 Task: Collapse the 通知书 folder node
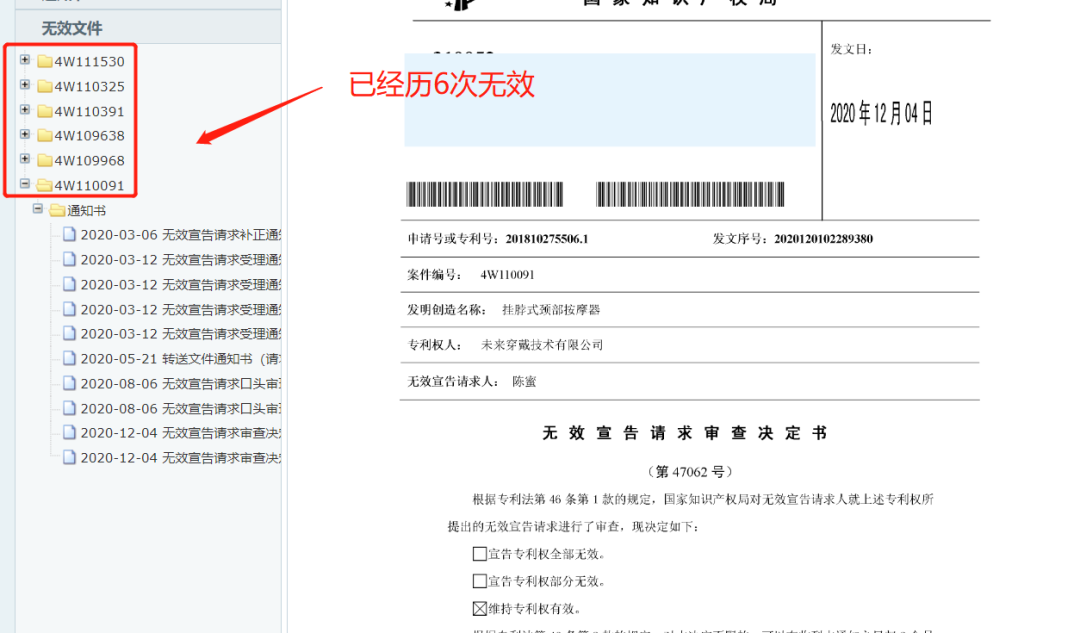pyautogui.click(x=38, y=210)
